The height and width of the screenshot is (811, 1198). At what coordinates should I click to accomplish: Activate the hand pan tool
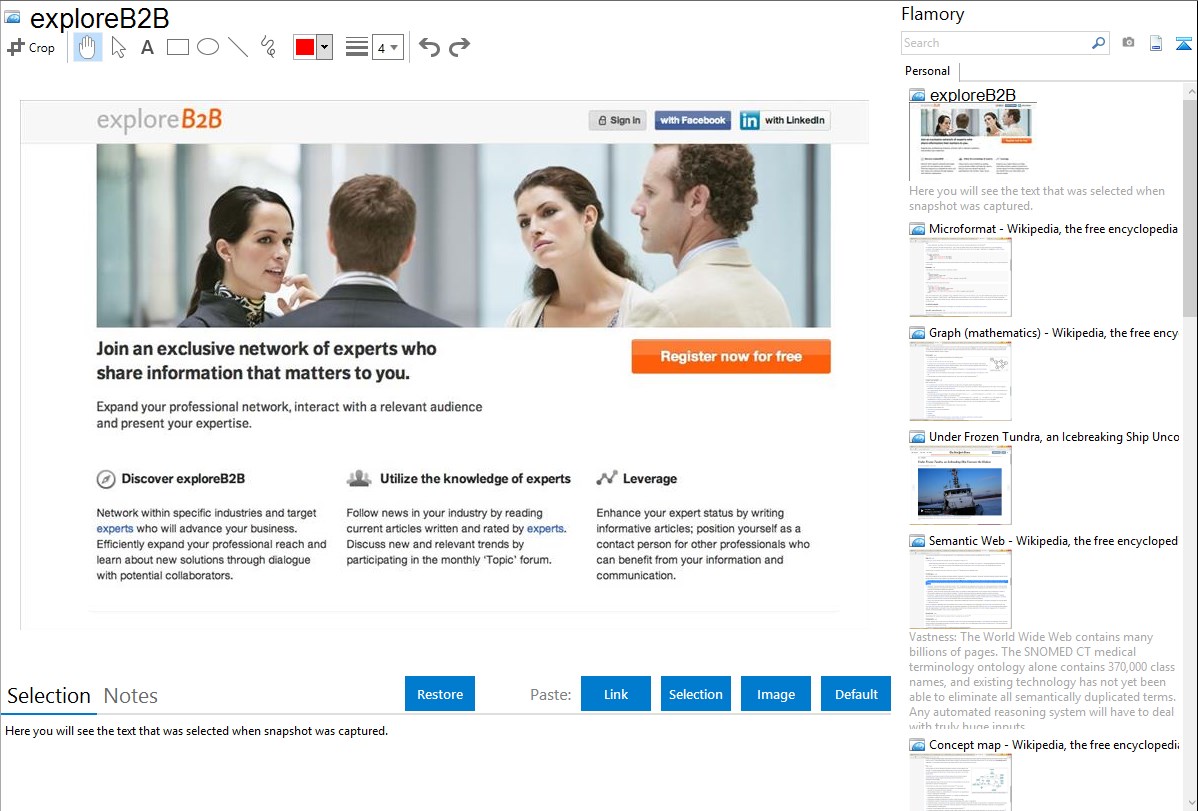tap(87, 47)
